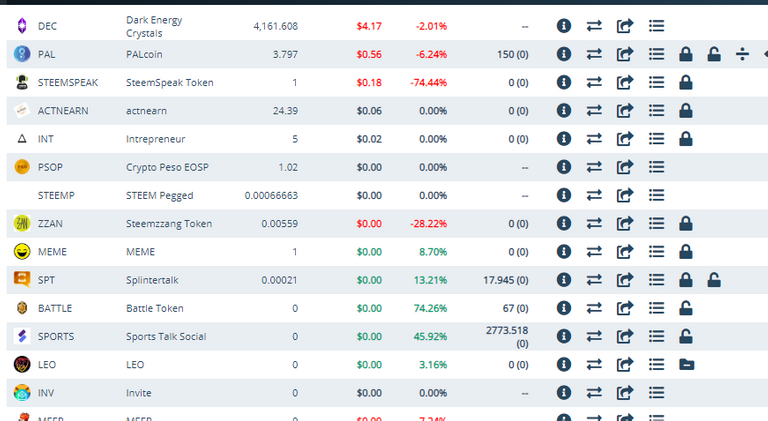Click the Battle Token name text
Screen dimensions: 768x421
click(x=155, y=308)
